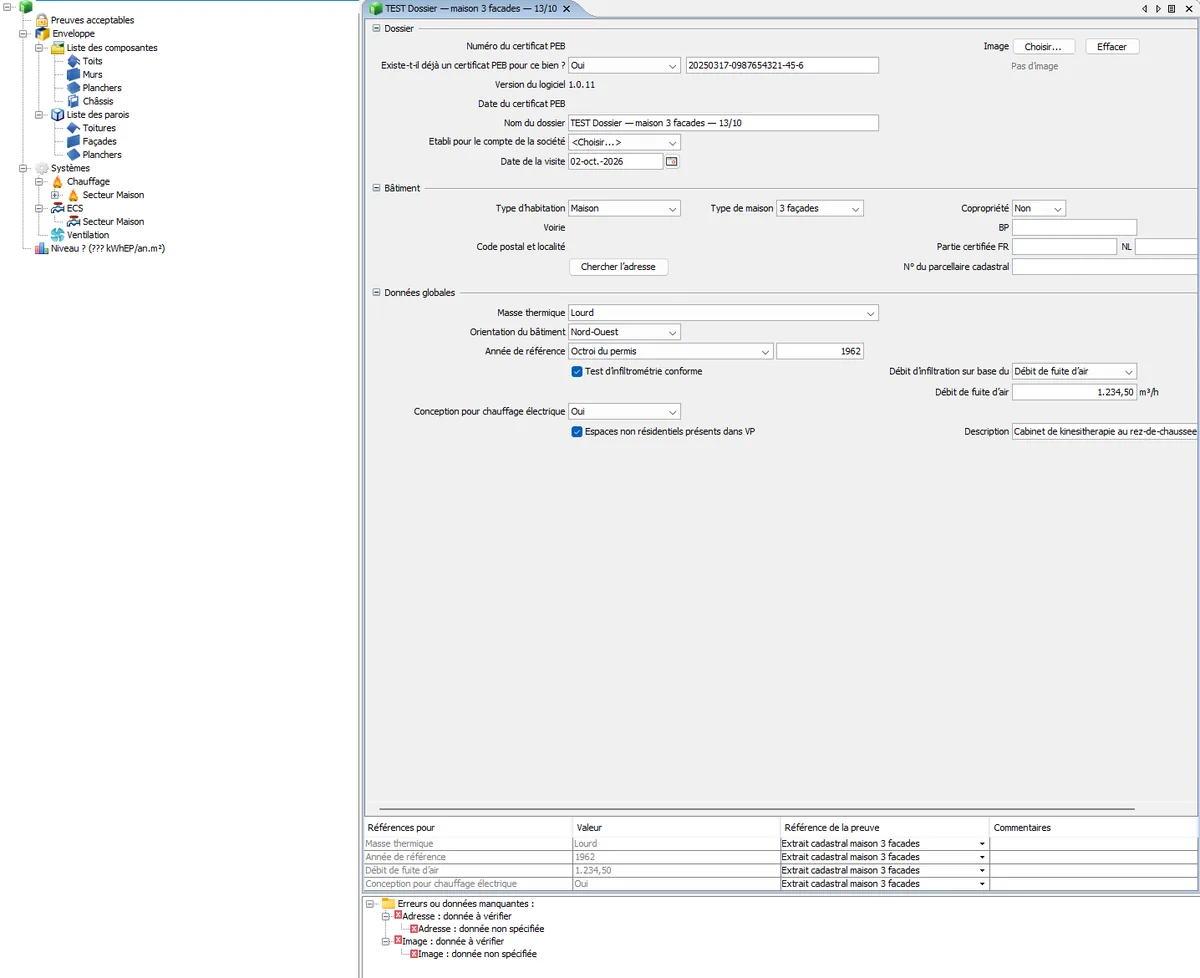Select the Enveloppe box icon in the tree

coord(42,34)
